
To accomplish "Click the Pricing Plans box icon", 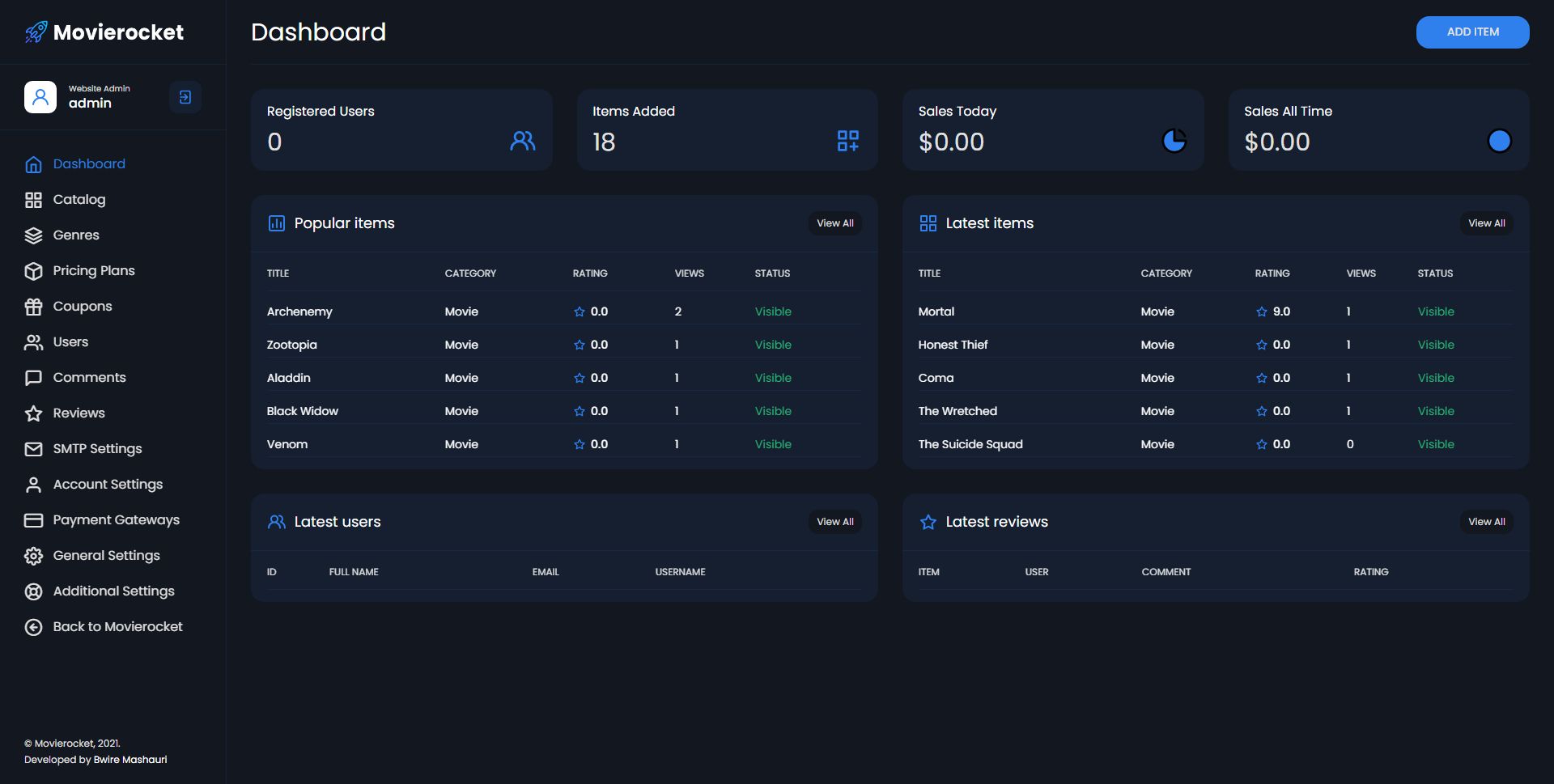I will coord(33,271).
